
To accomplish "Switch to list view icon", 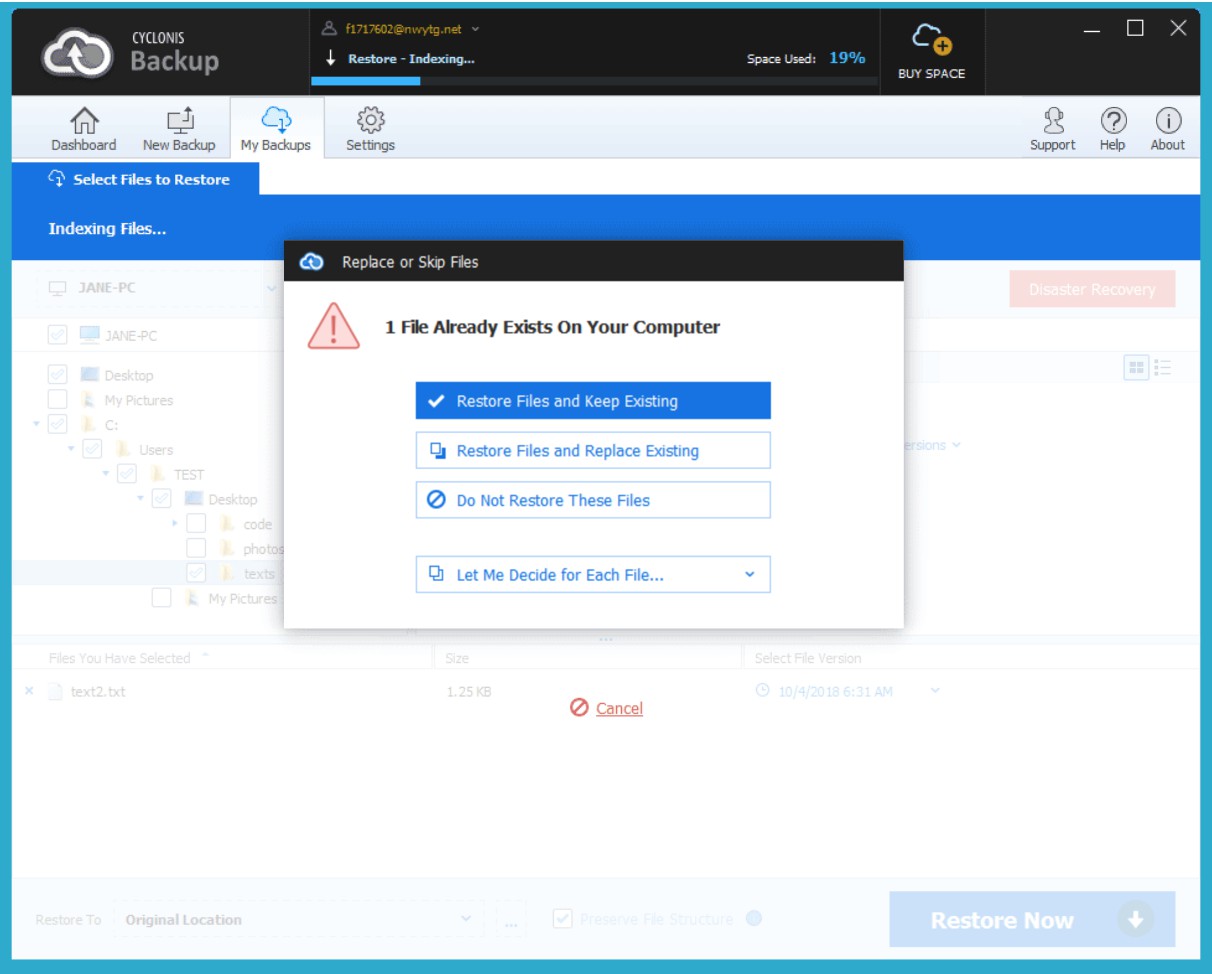I will (1162, 368).
